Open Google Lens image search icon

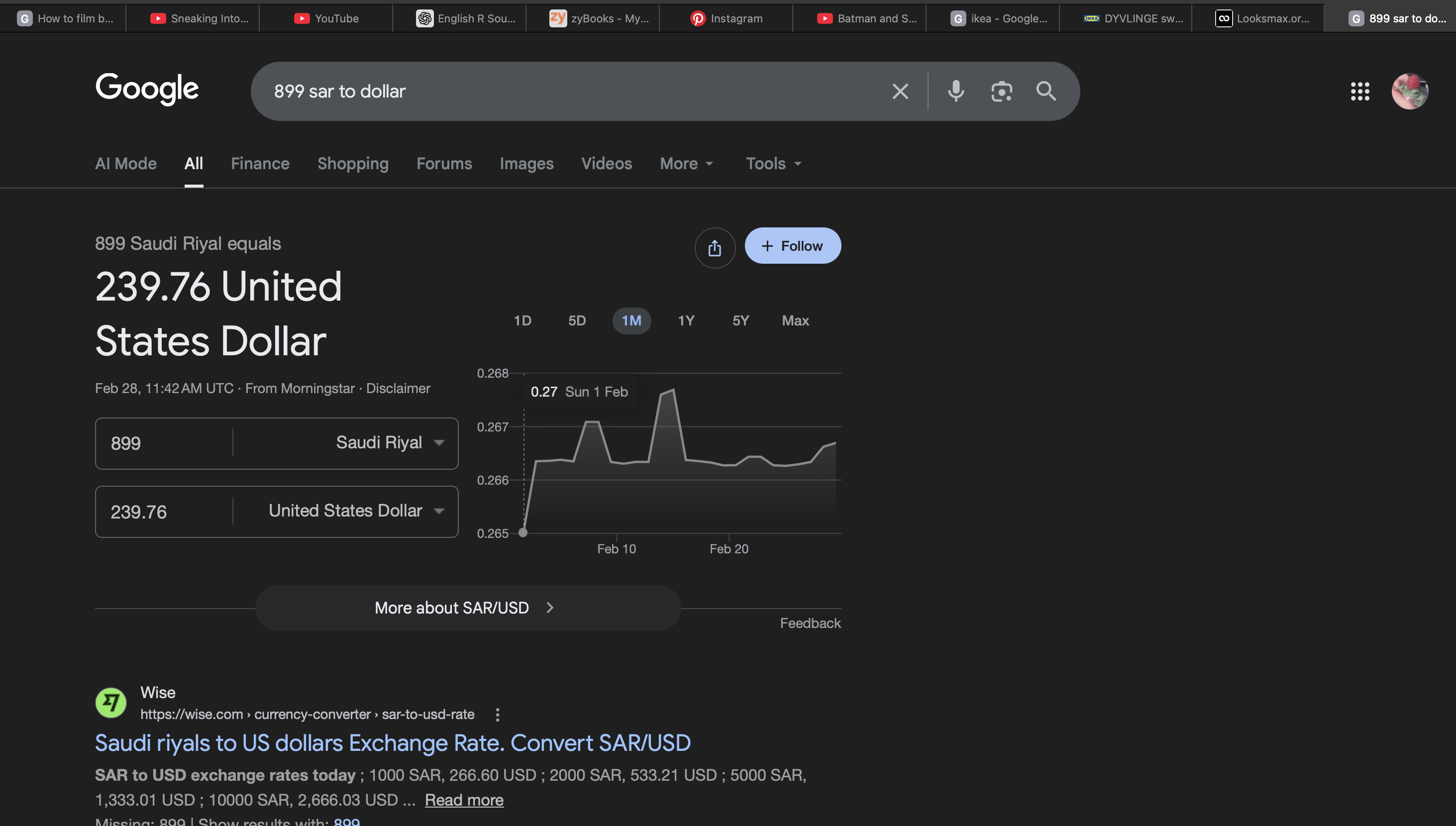click(1001, 92)
